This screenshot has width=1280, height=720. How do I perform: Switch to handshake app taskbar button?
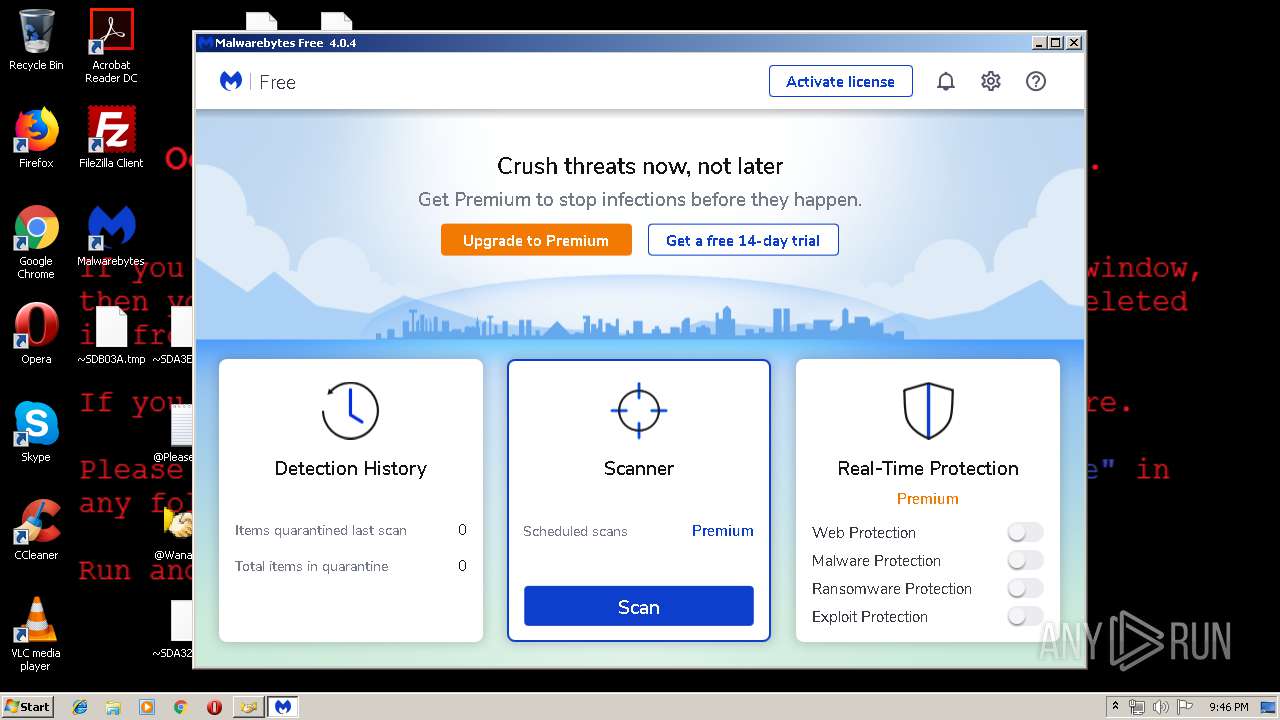(248, 707)
